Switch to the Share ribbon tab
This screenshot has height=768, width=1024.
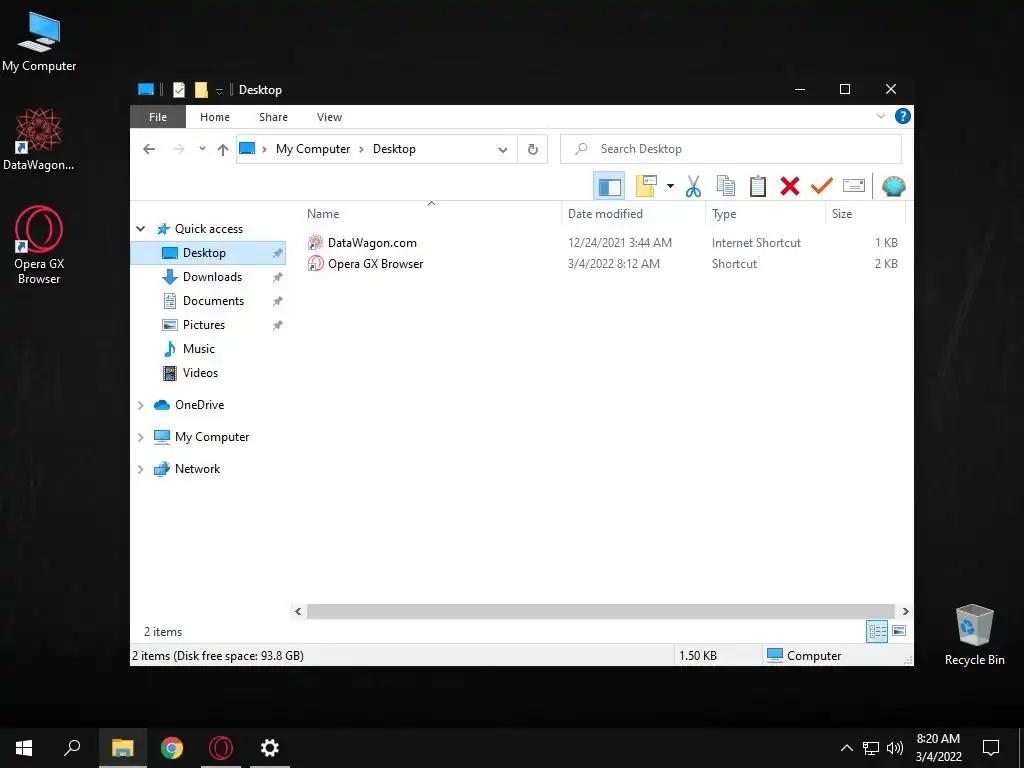point(273,117)
